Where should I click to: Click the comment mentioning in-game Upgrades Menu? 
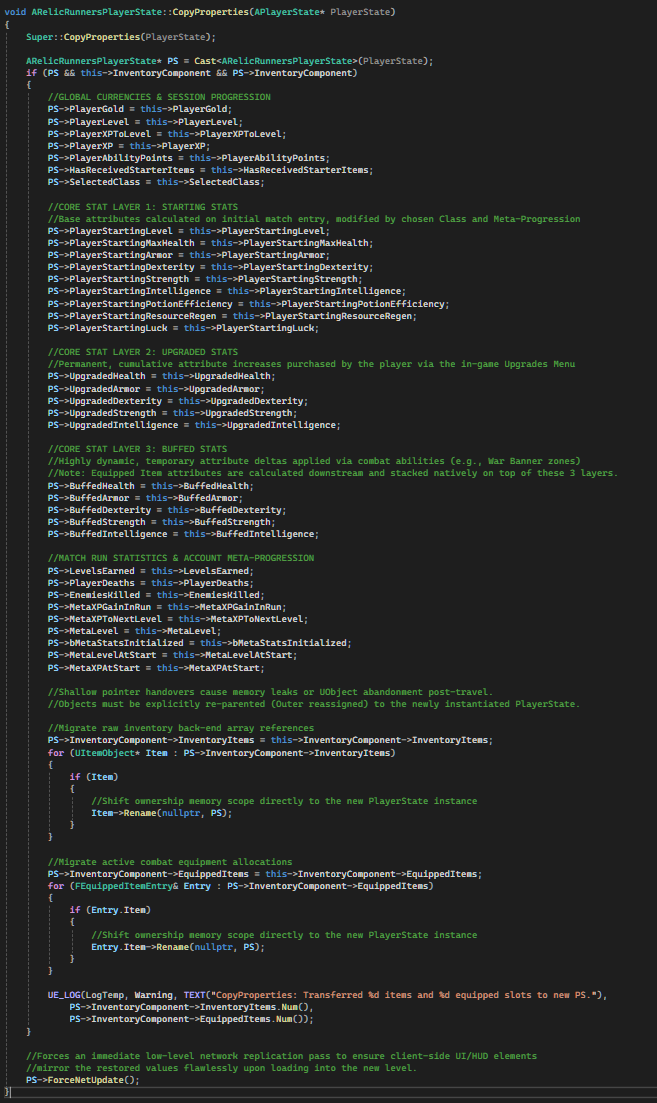312,364
